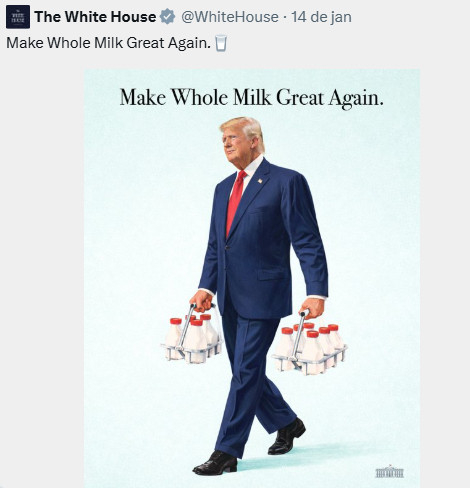
Task: Click the flag lapel pin on the suit
Action: (x=260, y=181)
